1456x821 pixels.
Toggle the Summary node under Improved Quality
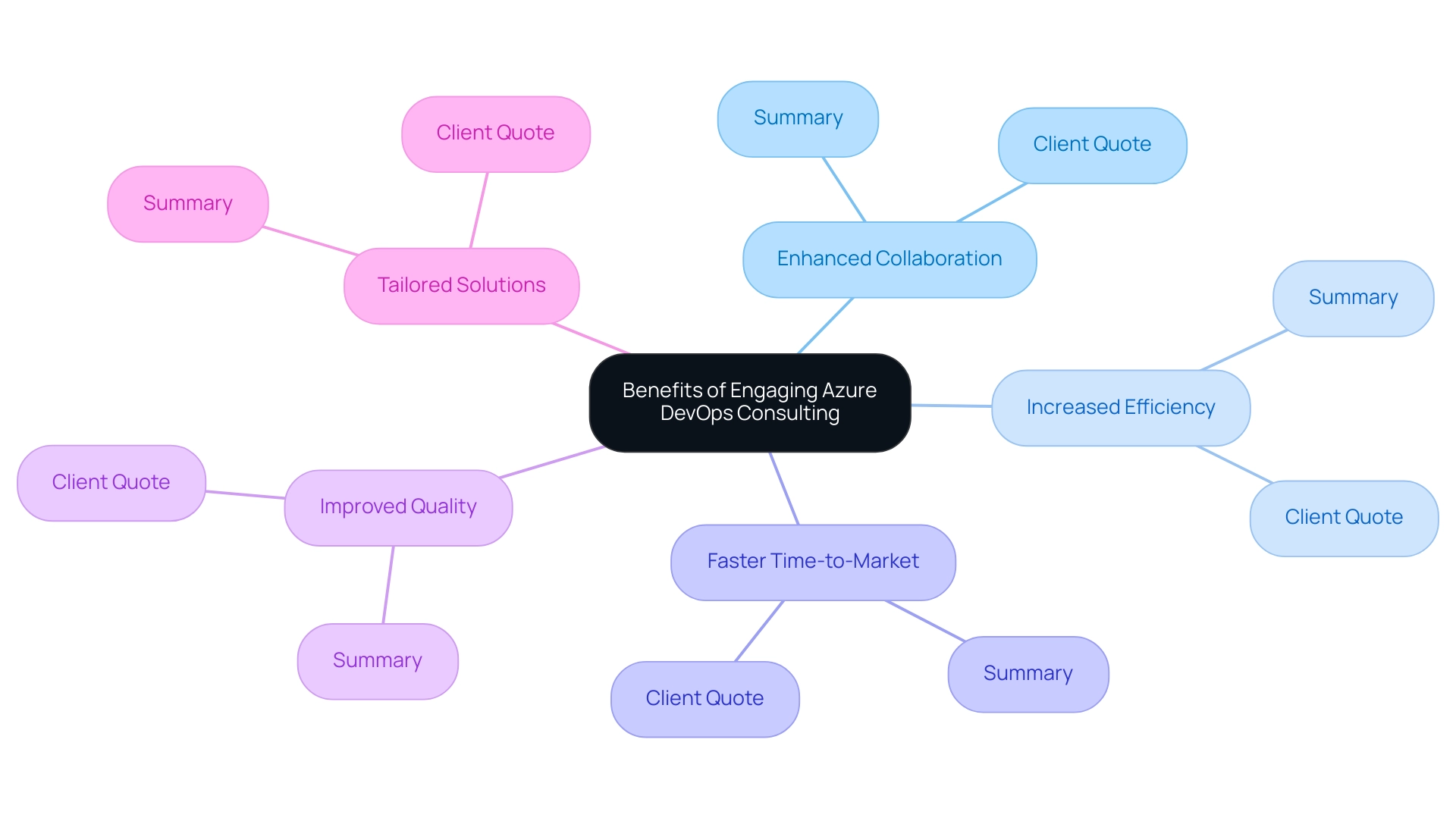[x=376, y=660]
